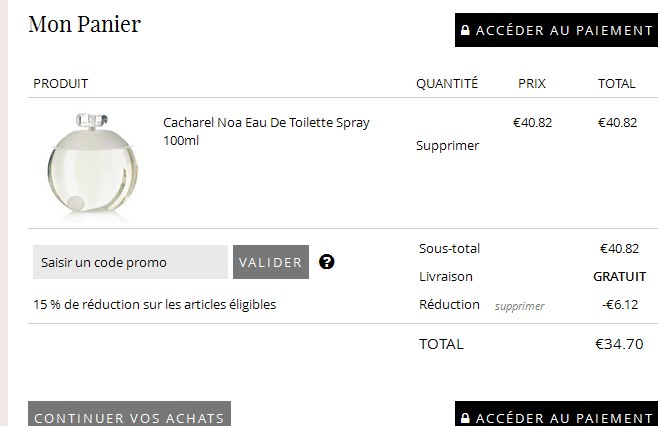Click the -€6.12 reduction amount

[x=620, y=304]
